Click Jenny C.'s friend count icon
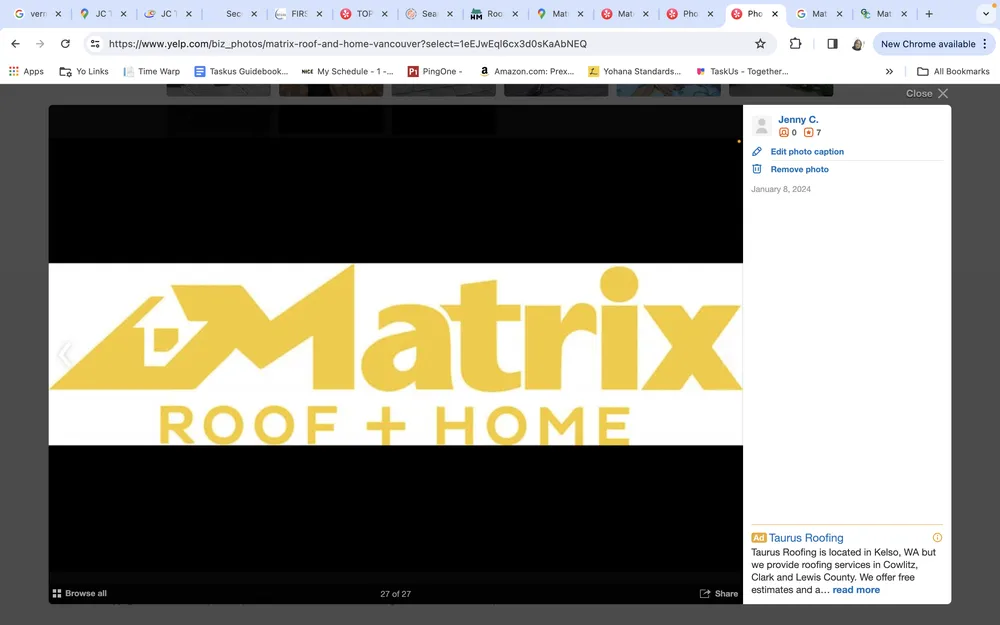 click(786, 131)
